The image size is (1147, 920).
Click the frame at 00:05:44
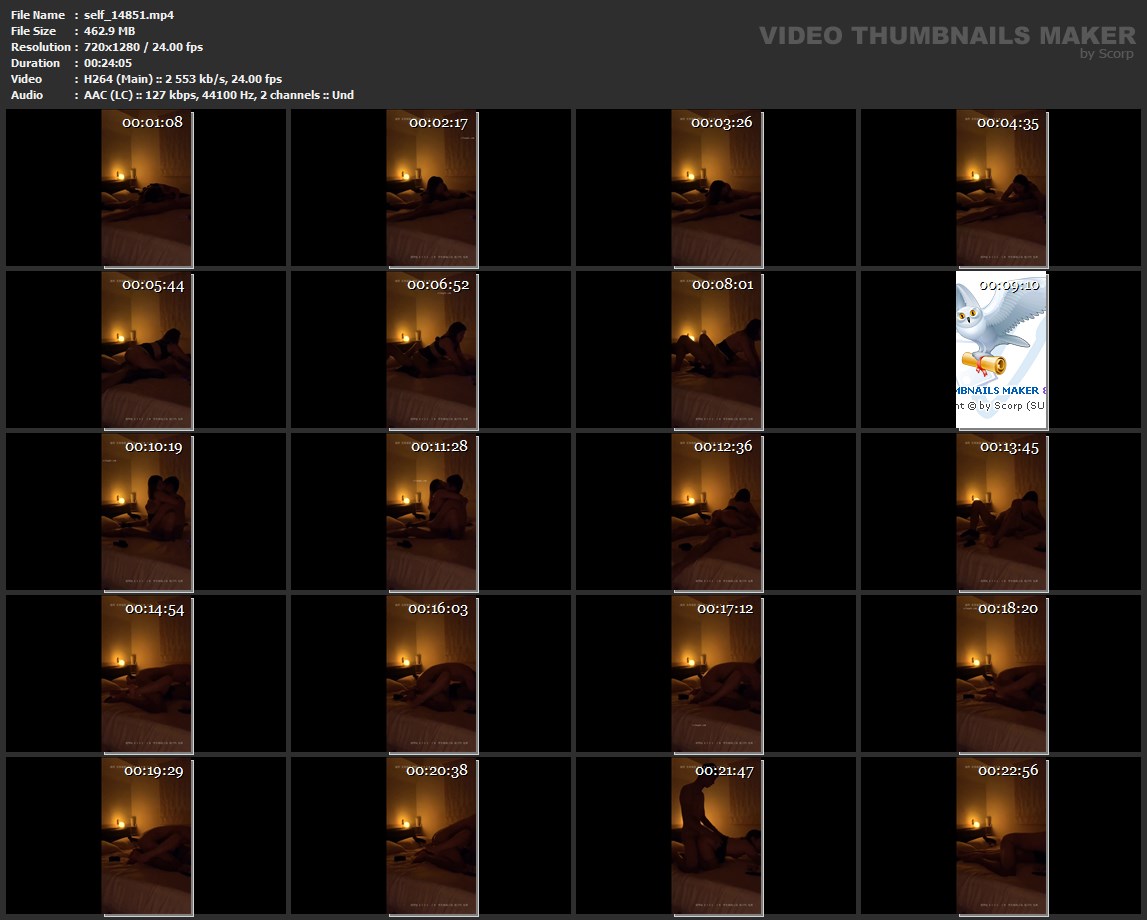pos(146,350)
